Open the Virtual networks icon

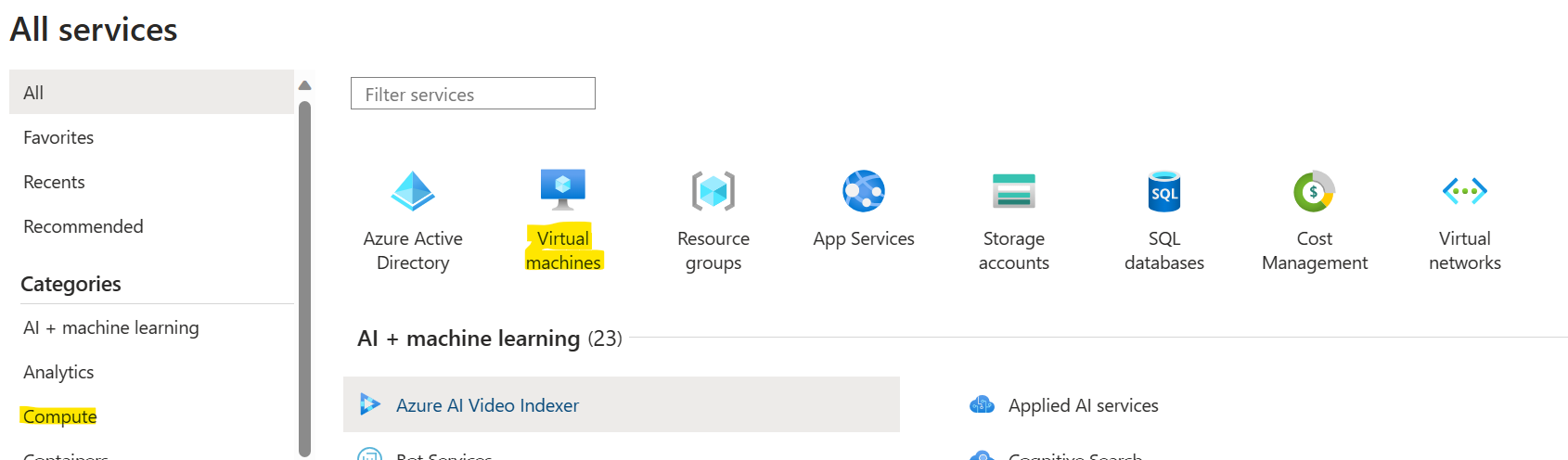click(x=1465, y=191)
